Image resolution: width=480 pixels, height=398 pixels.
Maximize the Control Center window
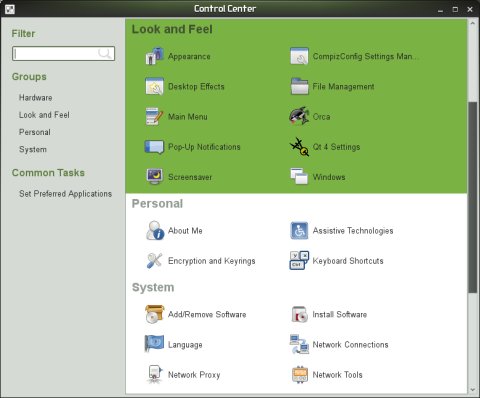455,9
